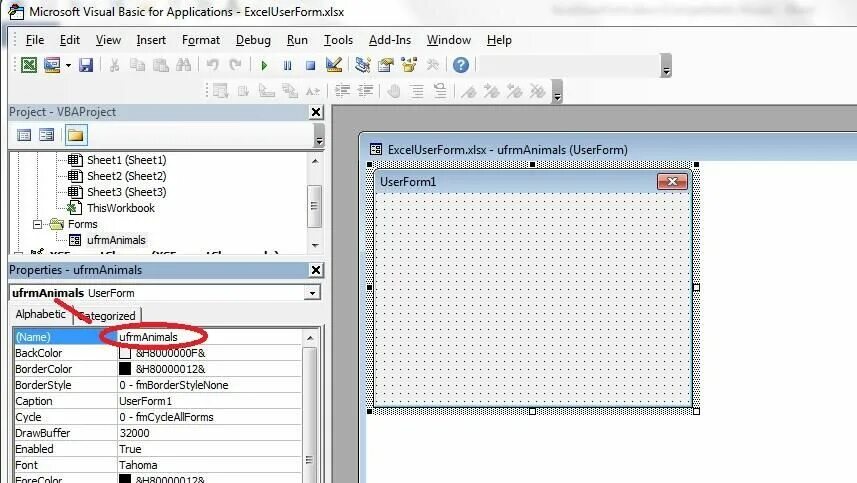The image size is (857, 483).
Task: Click the Cut scissors icon
Action: (114, 65)
